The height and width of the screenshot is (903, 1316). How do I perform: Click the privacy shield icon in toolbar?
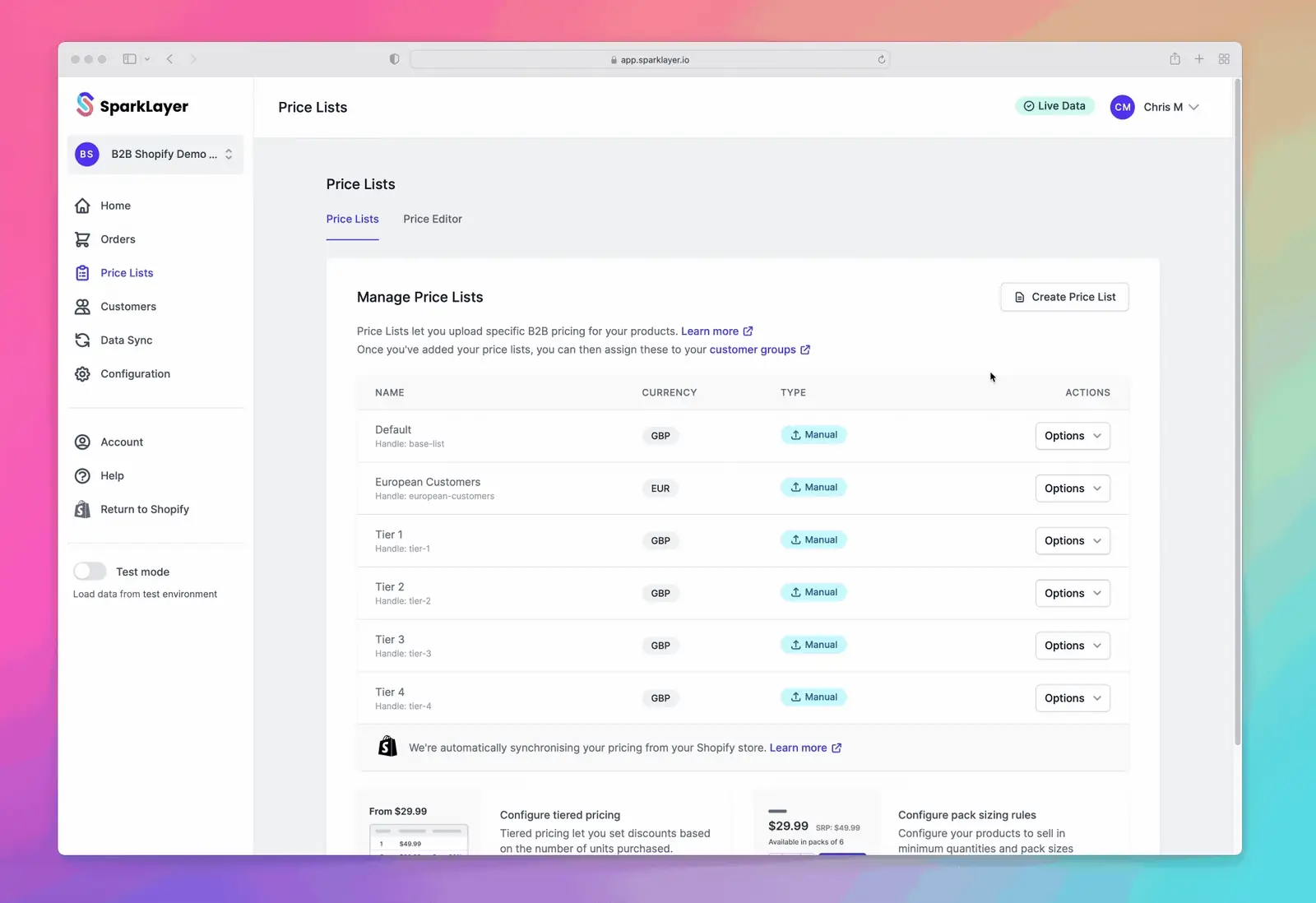tap(394, 59)
